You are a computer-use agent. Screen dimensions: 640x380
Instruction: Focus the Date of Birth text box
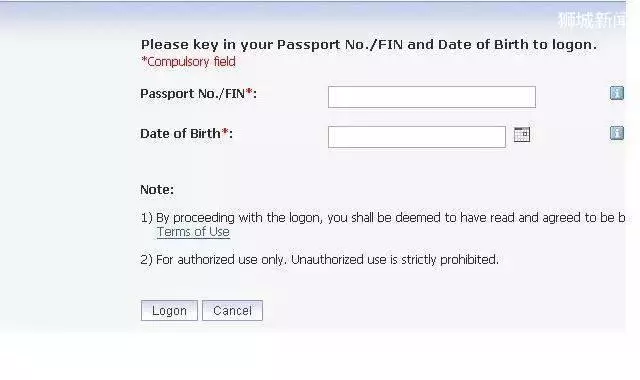tap(417, 137)
